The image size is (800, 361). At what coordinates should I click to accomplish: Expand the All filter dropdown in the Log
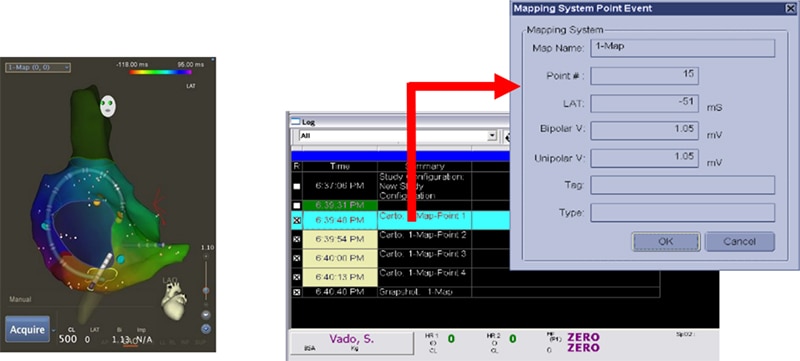pyautogui.click(x=492, y=136)
